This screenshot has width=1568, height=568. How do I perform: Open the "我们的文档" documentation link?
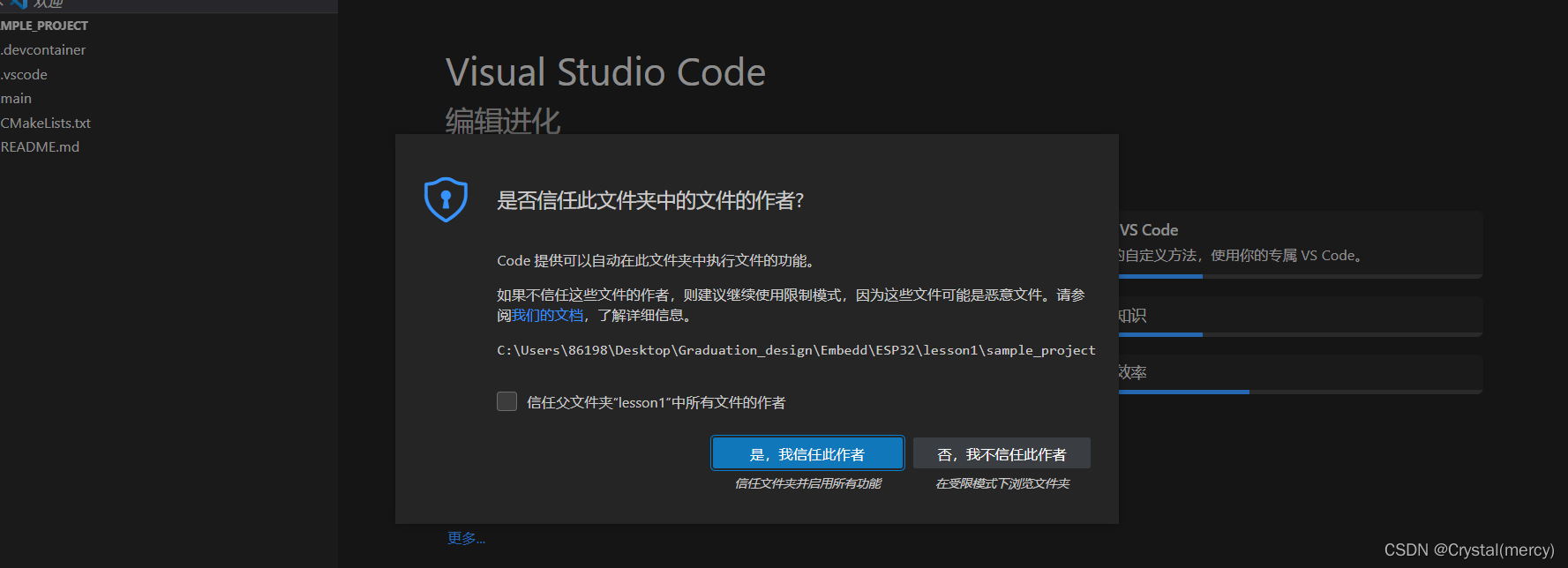pyautogui.click(x=548, y=315)
